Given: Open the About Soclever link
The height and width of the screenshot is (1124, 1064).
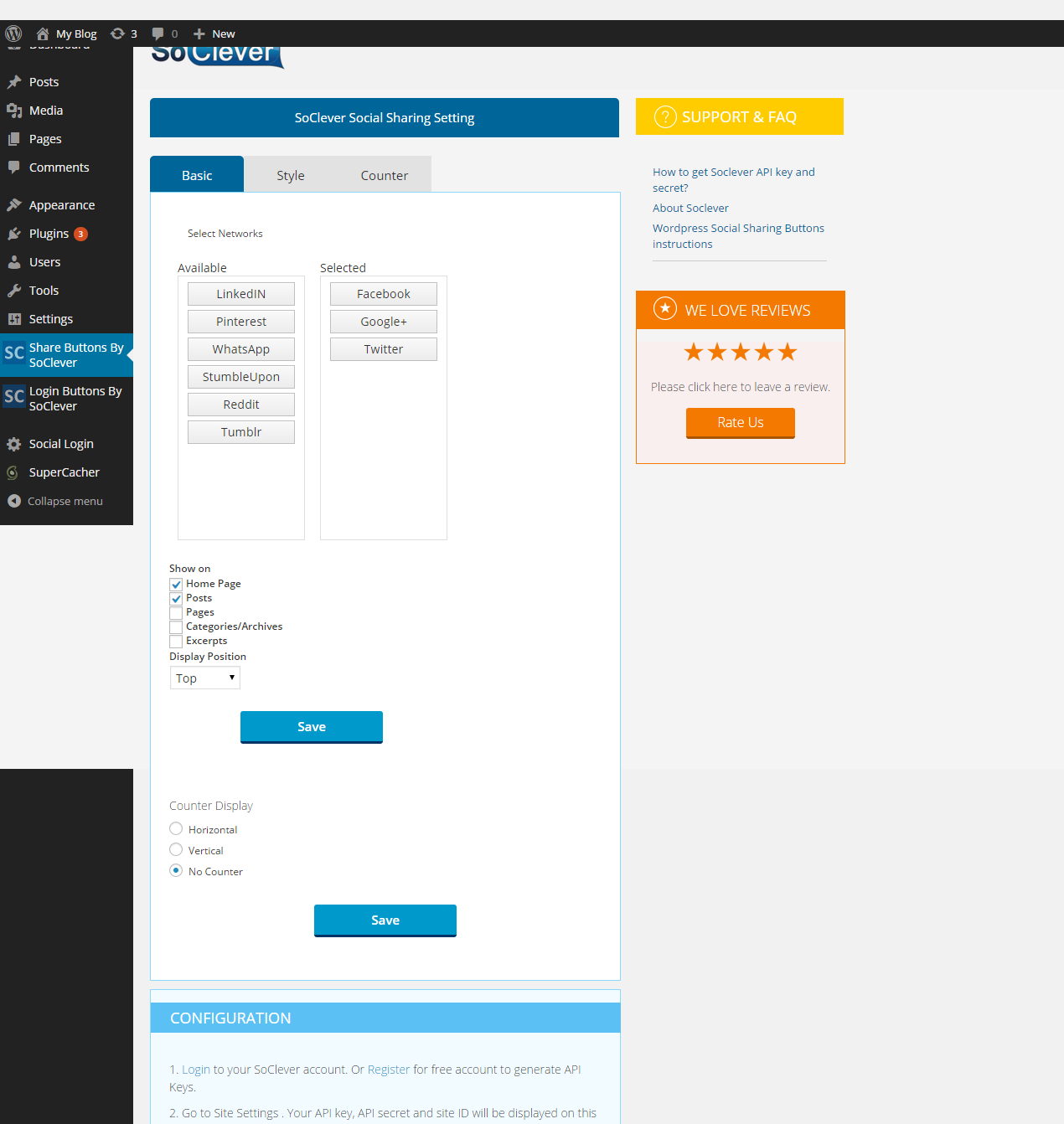Looking at the screenshot, I should pyautogui.click(x=690, y=208).
